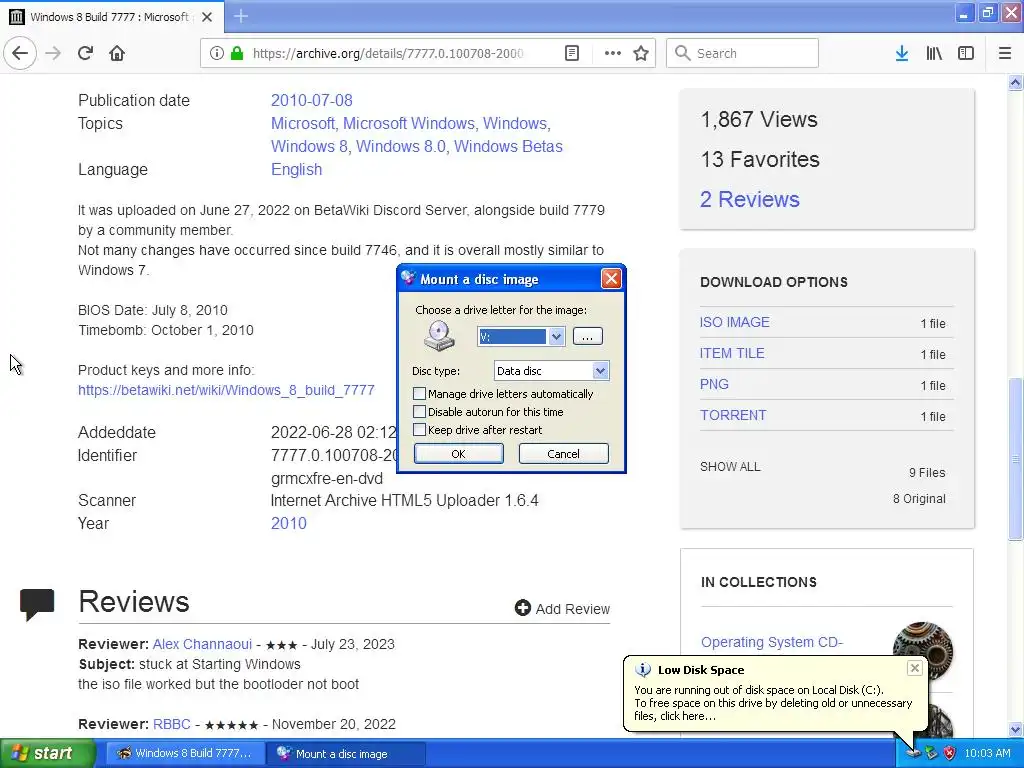This screenshot has height=768, width=1024.
Task: Open the Firefox home page
Action: pyautogui.click(x=117, y=53)
